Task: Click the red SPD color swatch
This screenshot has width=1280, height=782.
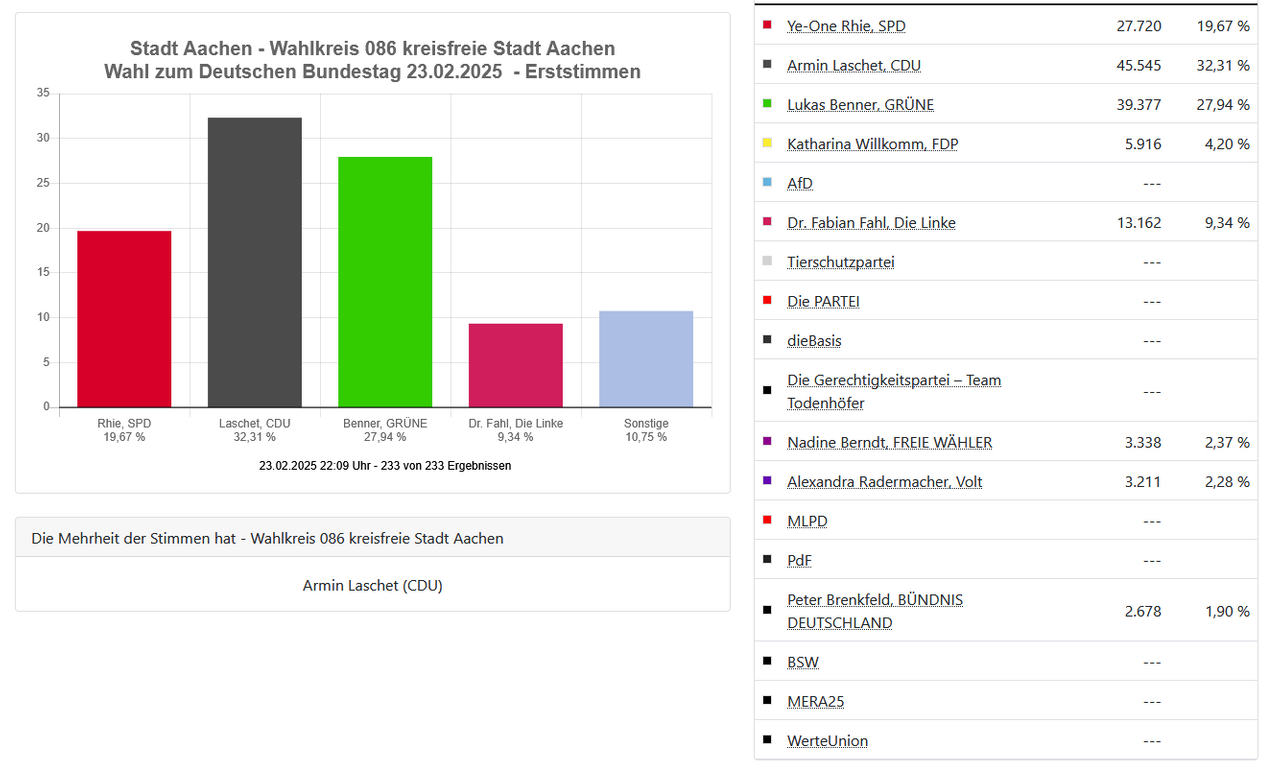Action: 767,25
